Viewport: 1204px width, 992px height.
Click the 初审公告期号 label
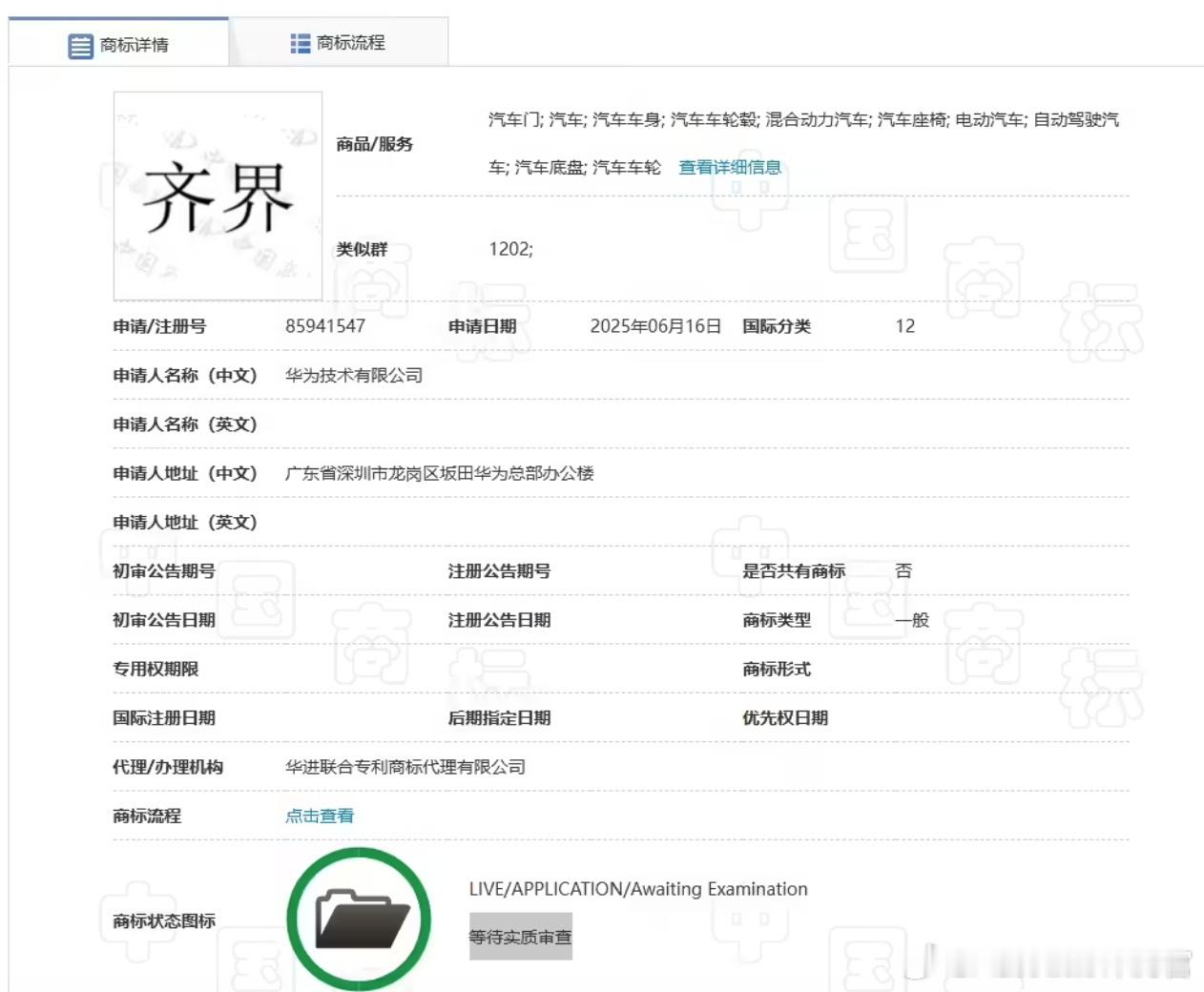tap(164, 570)
